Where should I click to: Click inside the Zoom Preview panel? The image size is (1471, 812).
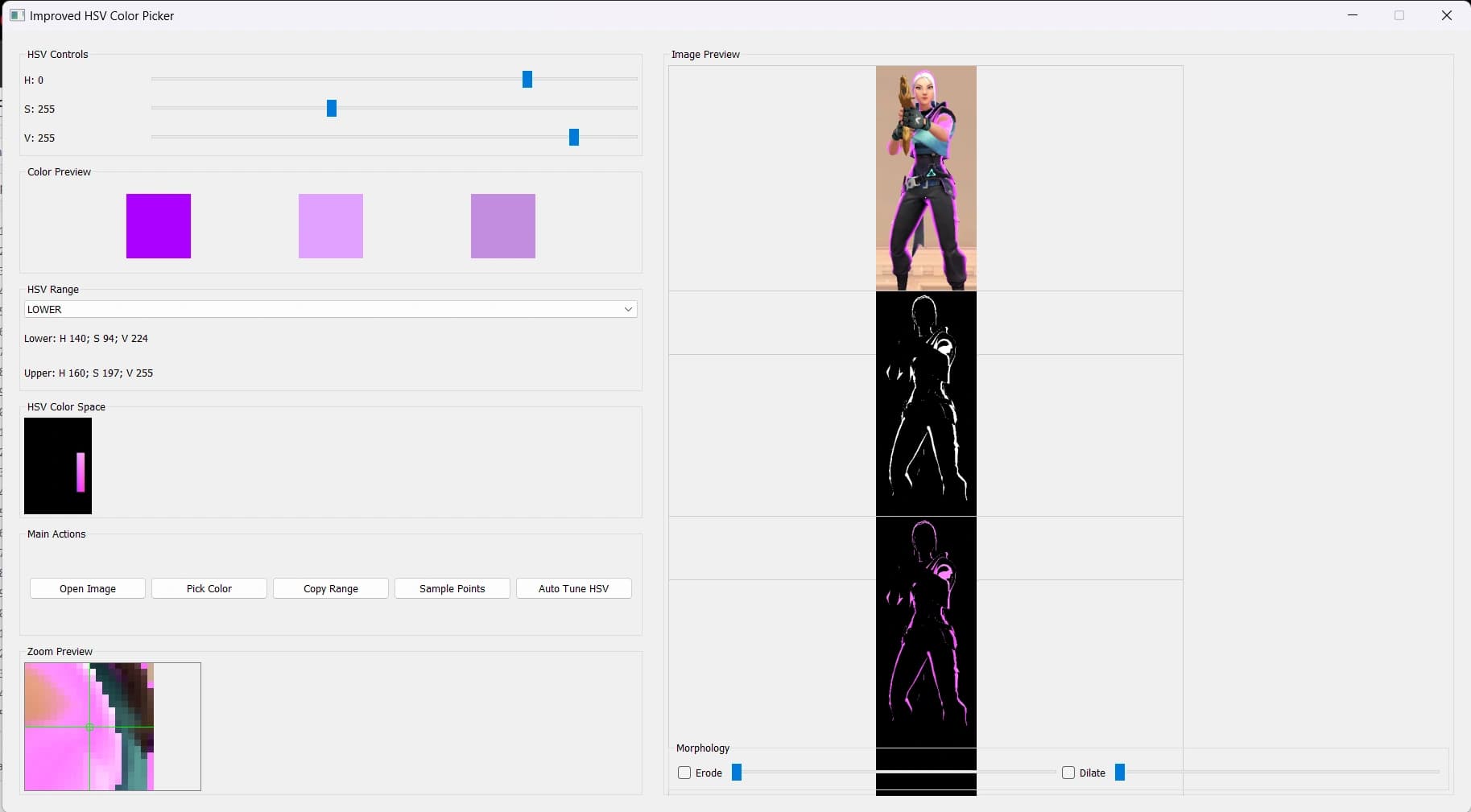(x=112, y=727)
